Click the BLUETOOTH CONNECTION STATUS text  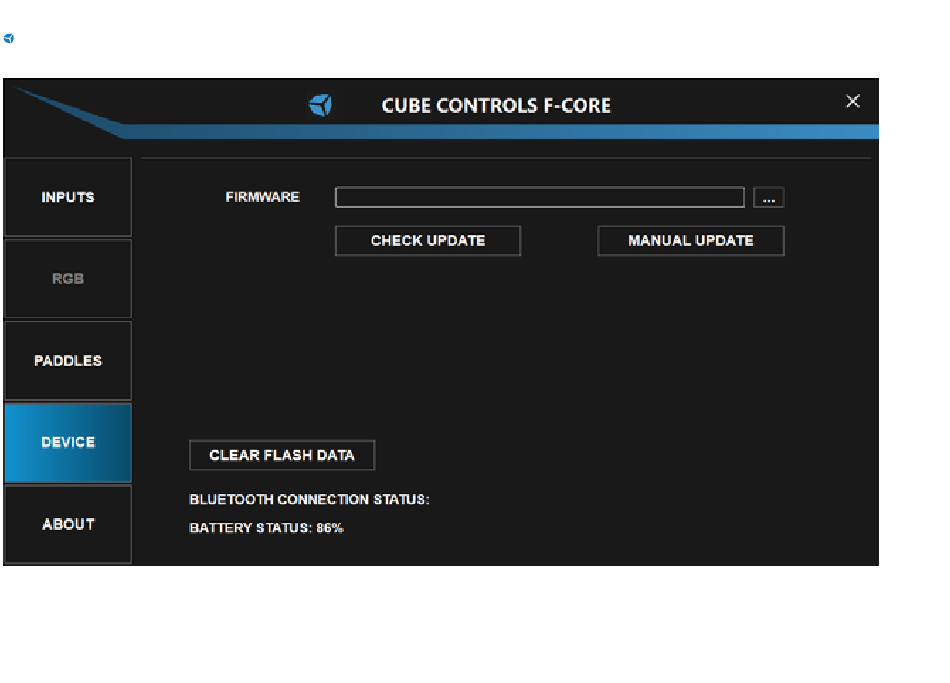coord(309,499)
